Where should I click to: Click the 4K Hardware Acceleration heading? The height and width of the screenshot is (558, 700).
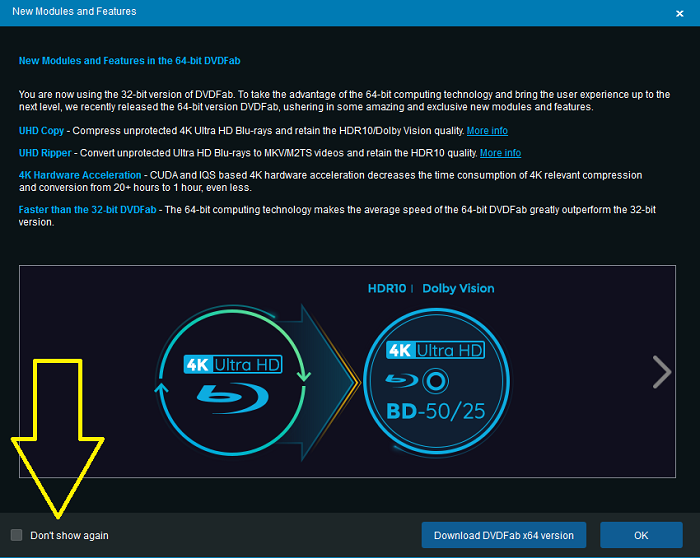point(80,175)
